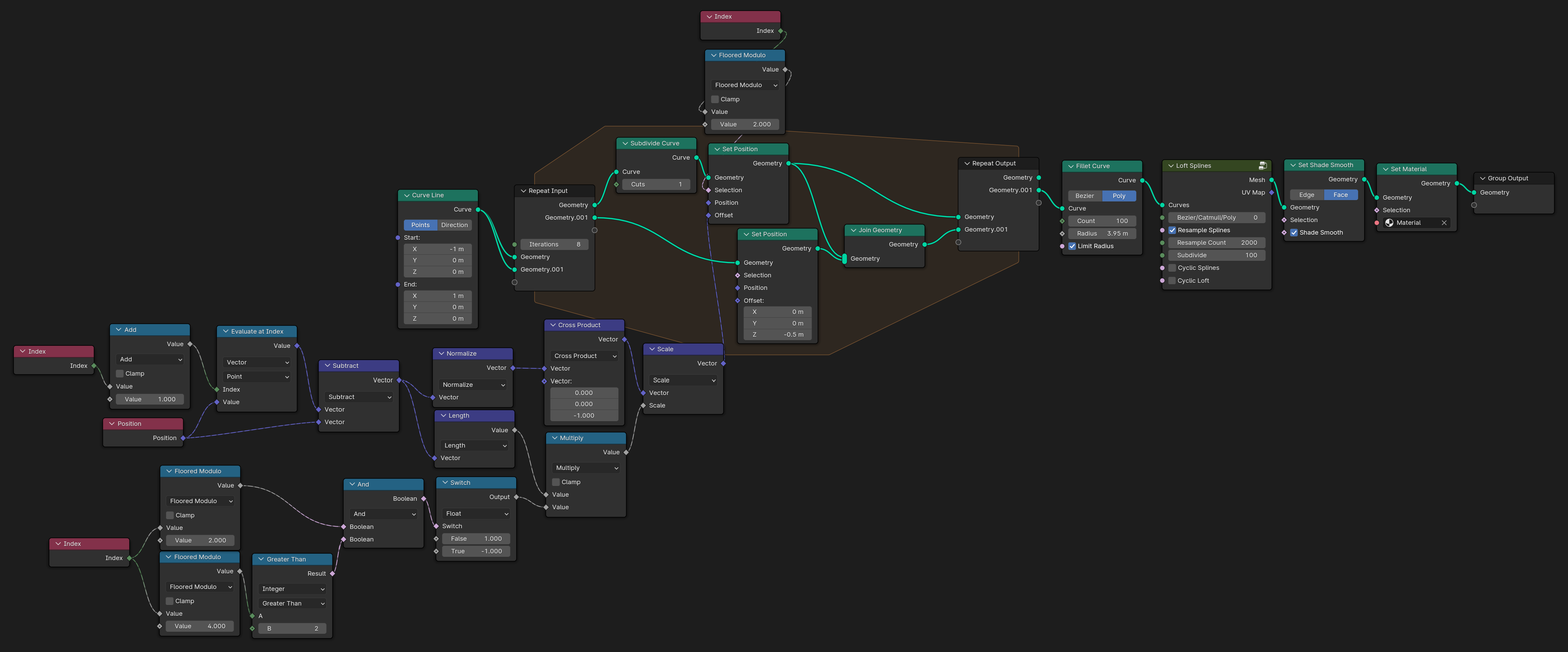The width and height of the screenshot is (1568, 652).
Task: Click the red Material input socket
Action: pyautogui.click(x=1377, y=223)
